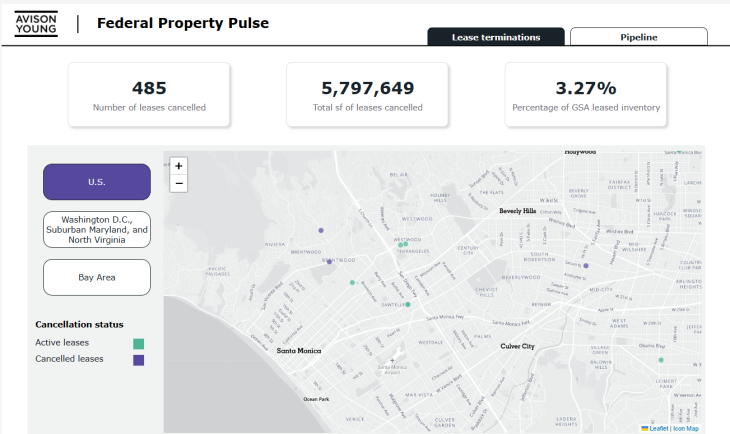Click the 5,797,649 total sf card
730x434 pixels.
point(367,95)
